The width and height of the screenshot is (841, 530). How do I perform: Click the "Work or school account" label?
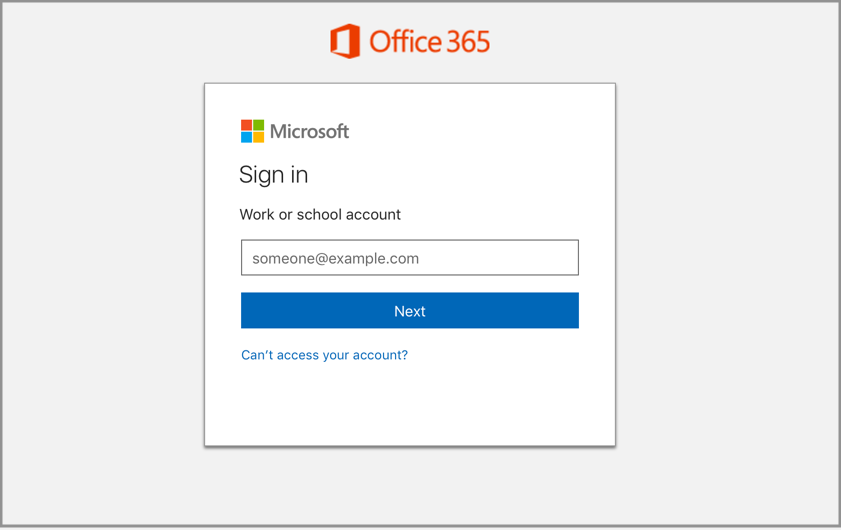click(x=320, y=214)
